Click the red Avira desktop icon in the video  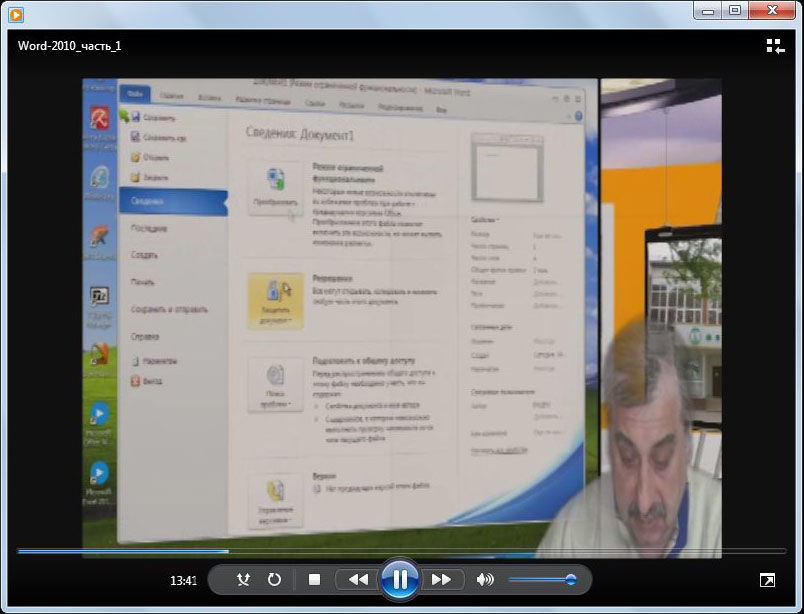tap(100, 118)
